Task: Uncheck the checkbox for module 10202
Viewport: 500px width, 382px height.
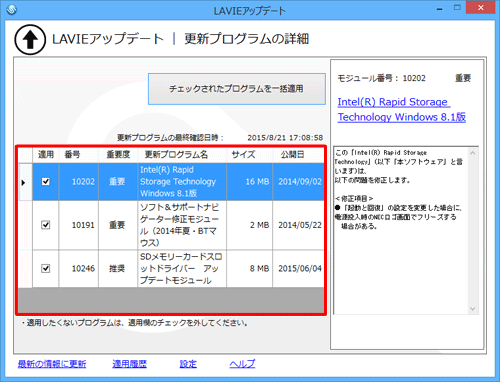Action: (46, 182)
